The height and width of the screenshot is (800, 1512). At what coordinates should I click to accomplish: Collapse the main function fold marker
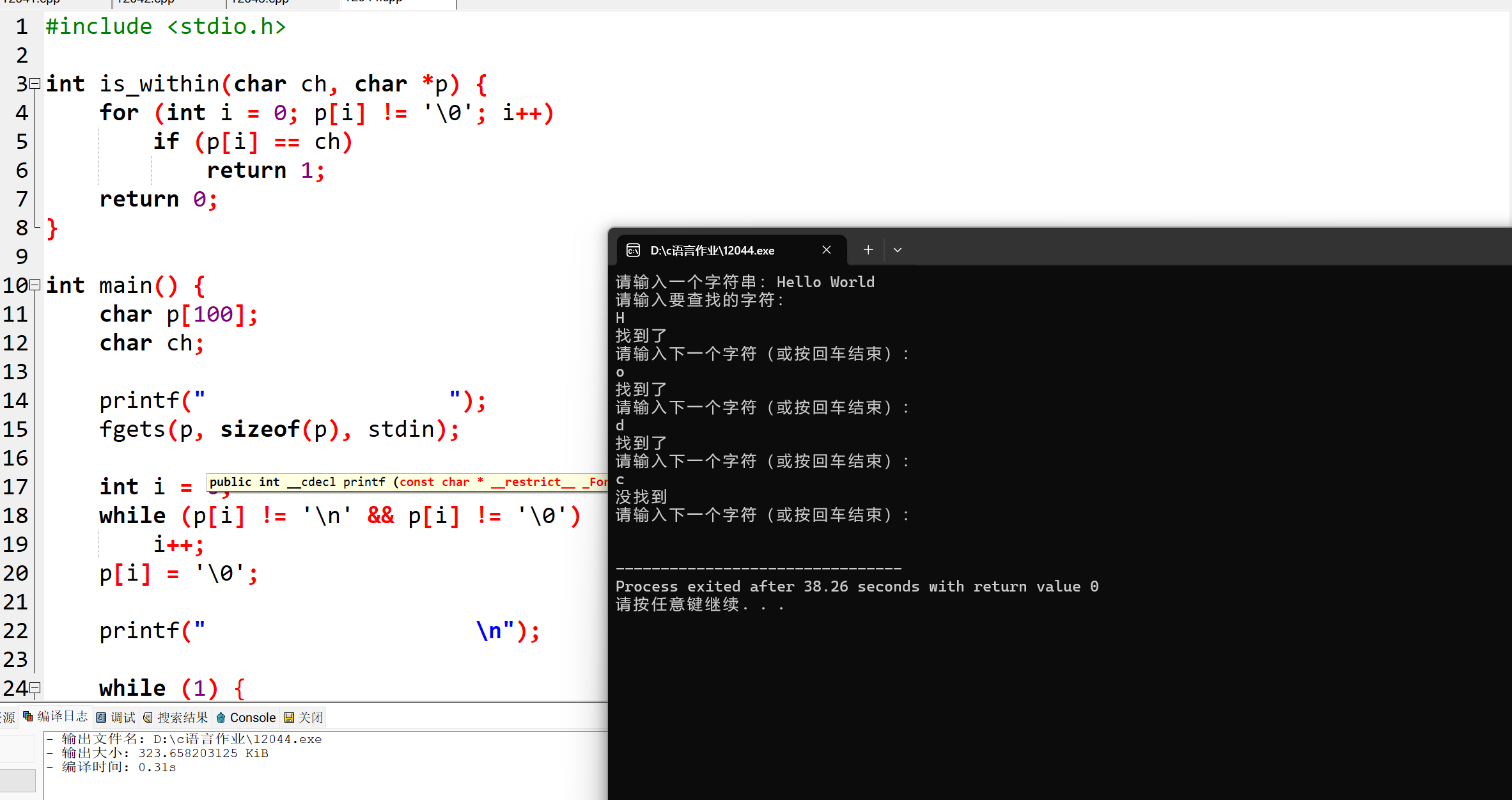tap(36, 285)
